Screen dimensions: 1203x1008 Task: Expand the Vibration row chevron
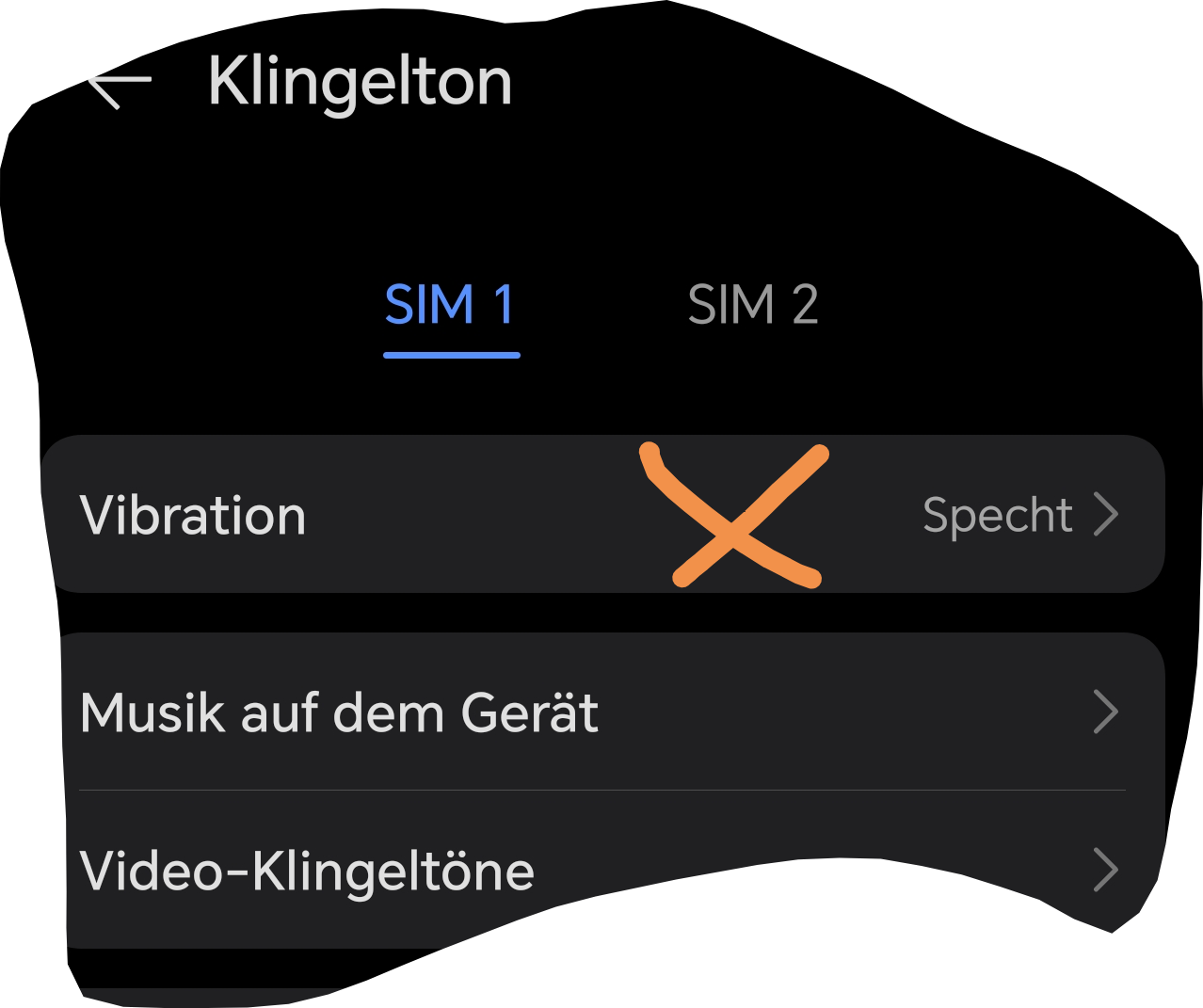click(x=1106, y=515)
